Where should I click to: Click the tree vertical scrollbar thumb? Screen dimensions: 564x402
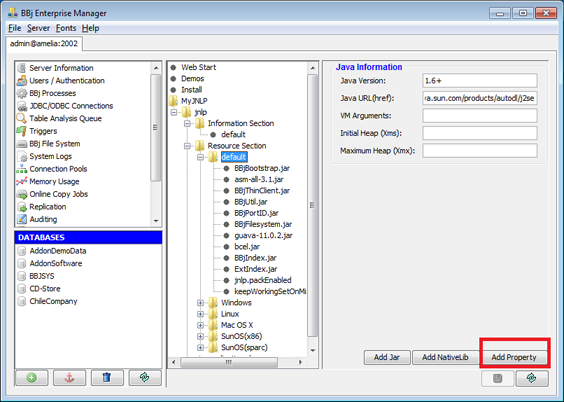point(313,205)
